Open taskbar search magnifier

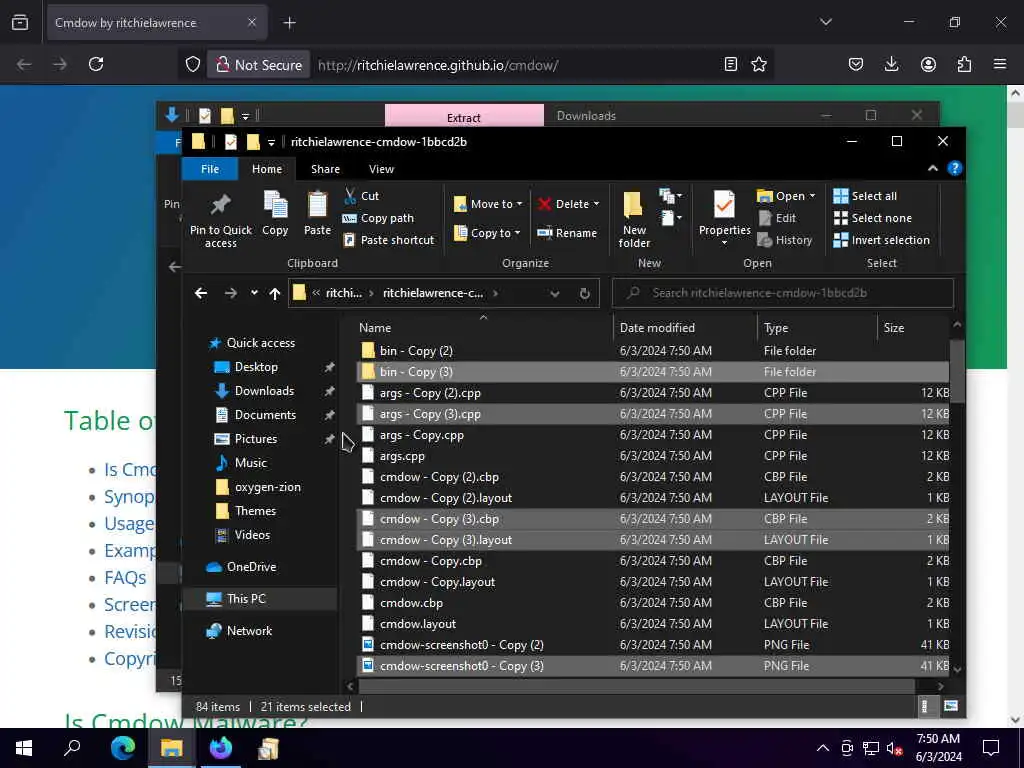[x=72, y=747]
